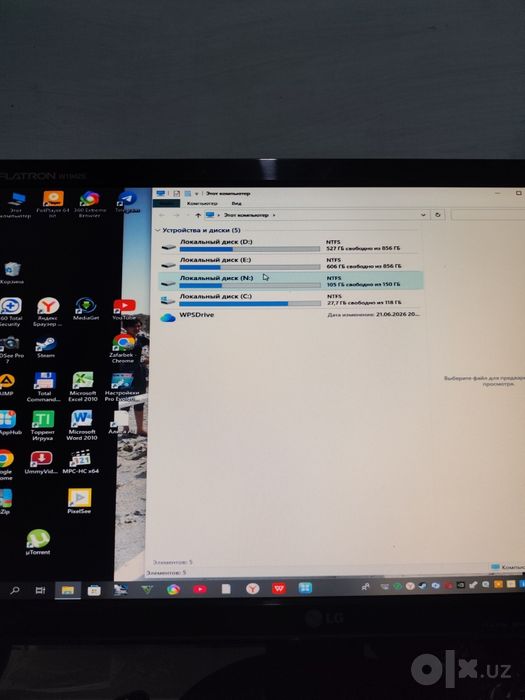
Task: Click the search box in Explorer
Action: coord(488,215)
